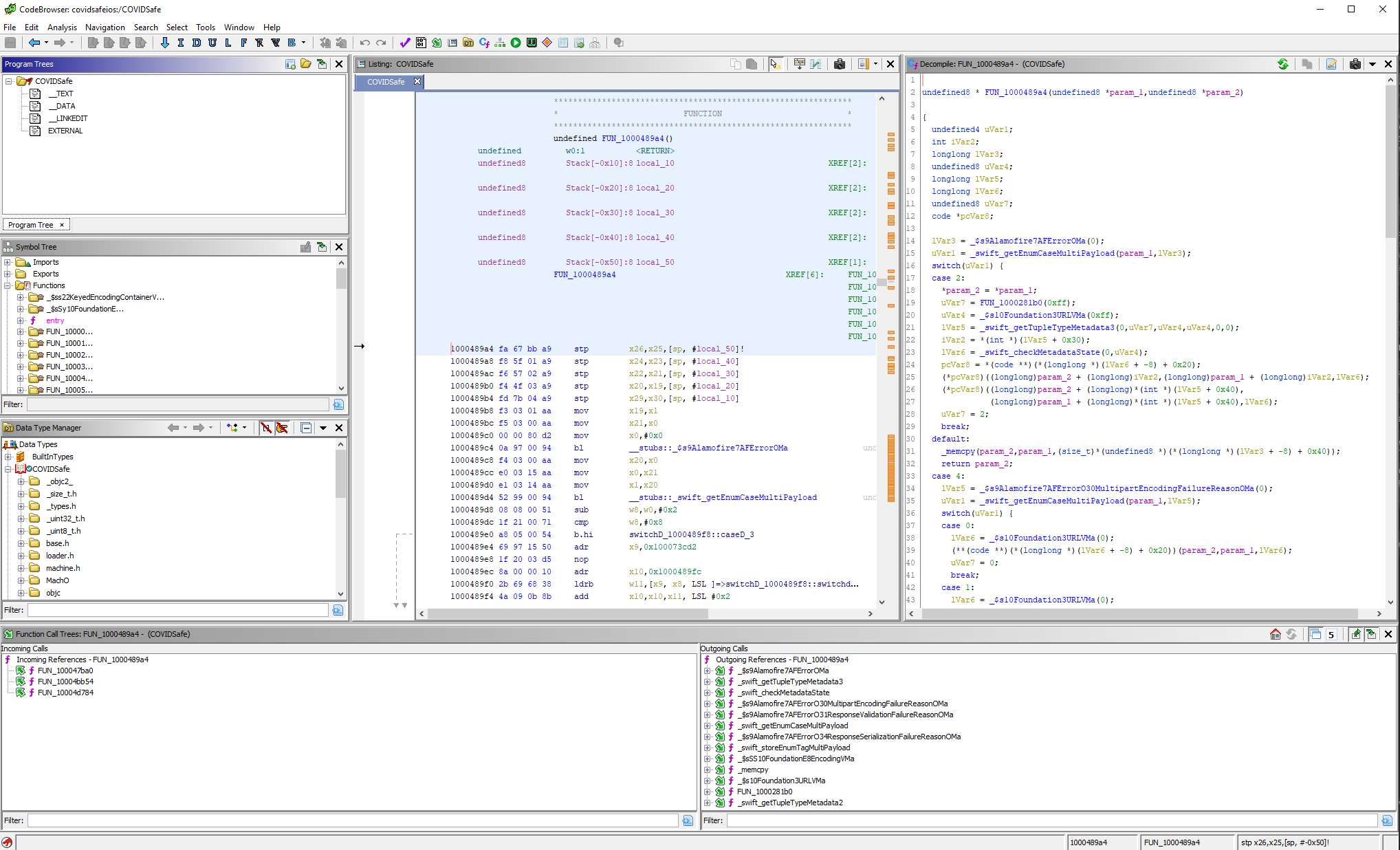
Task: Open the File menu
Action: pyautogui.click(x=10, y=28)
